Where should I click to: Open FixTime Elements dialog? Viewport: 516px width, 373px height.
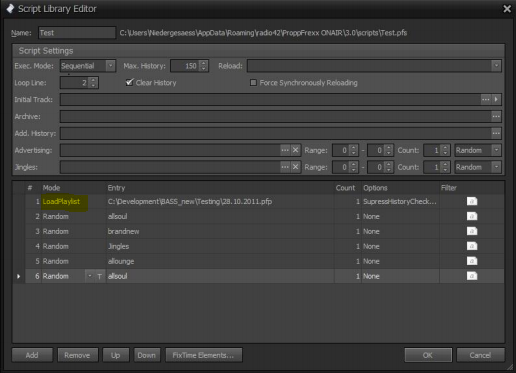pos(203,355)
